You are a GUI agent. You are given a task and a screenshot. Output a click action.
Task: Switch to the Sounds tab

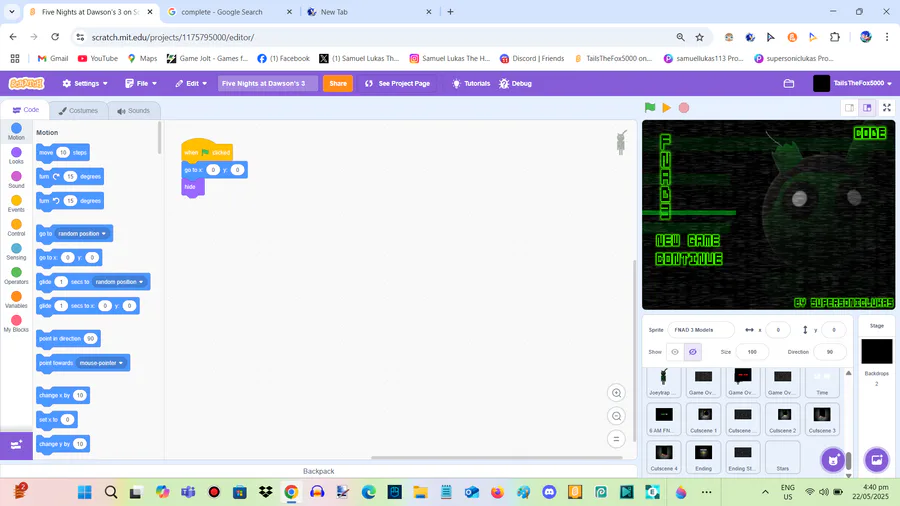(x=133, y=111)
